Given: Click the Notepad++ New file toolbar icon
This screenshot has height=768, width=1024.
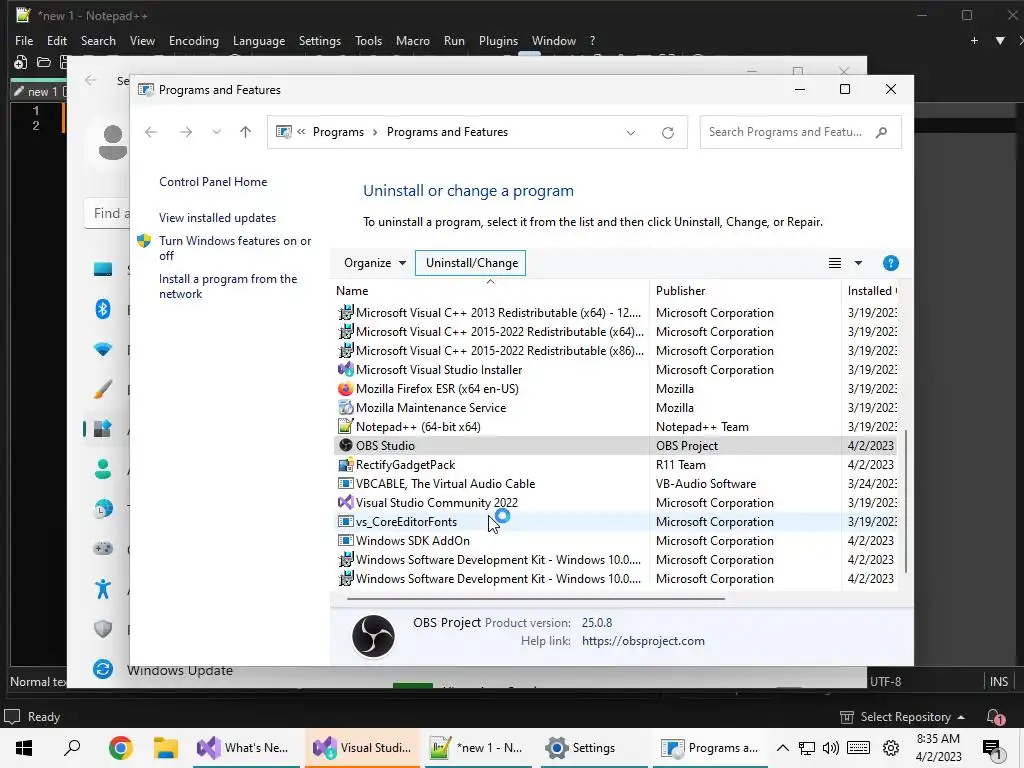Looking at the screenshot, I should tap(20, 63).
